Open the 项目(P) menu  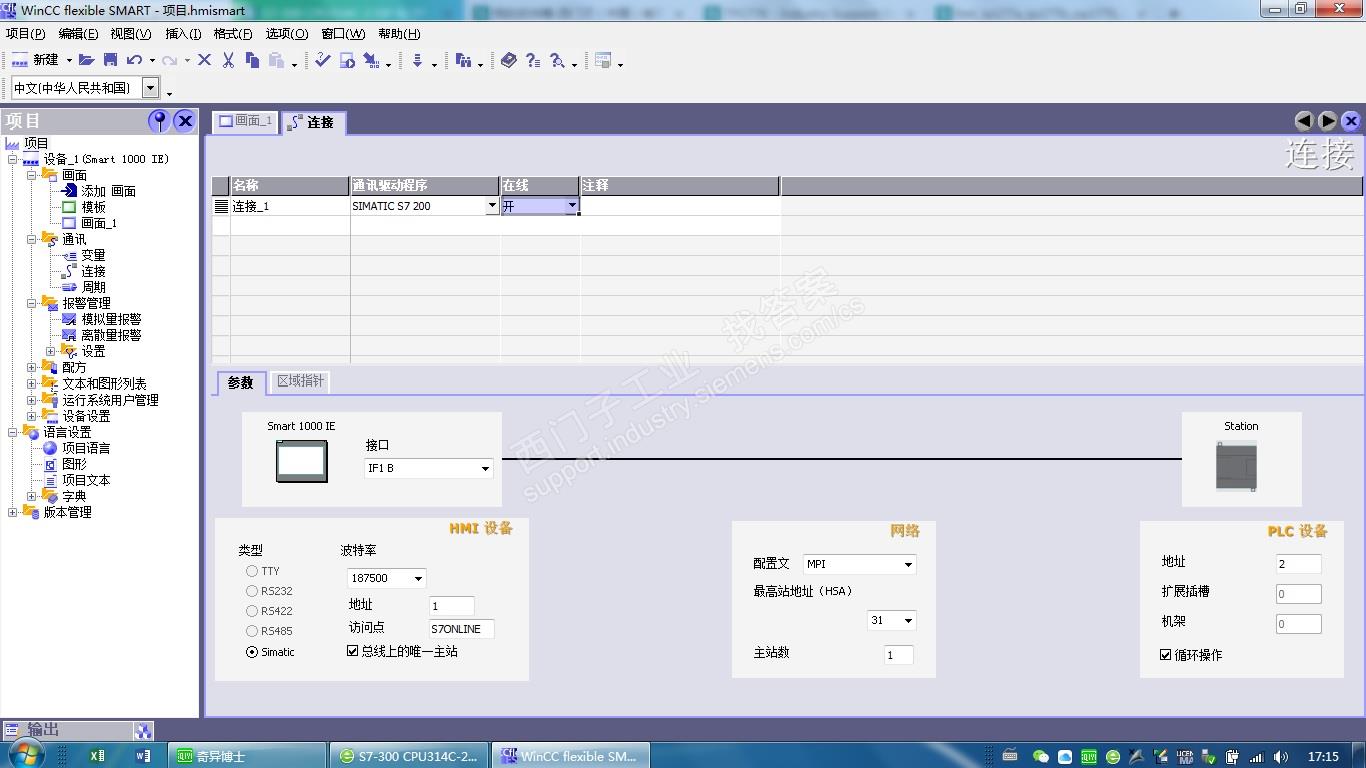[x=26, y=33]
